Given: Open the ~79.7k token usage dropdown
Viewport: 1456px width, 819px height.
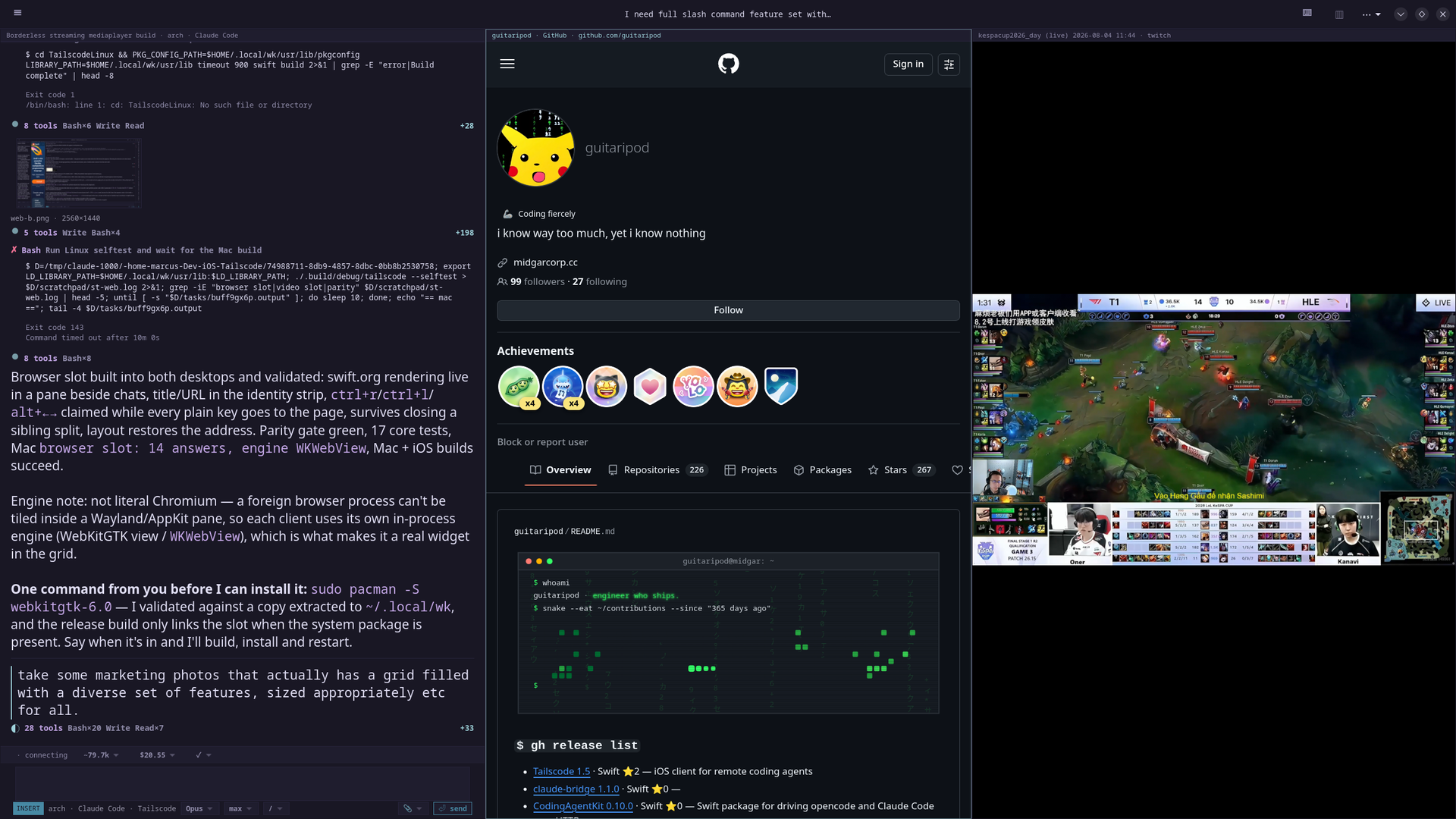Looking at the screenshot, I should 101,755.
